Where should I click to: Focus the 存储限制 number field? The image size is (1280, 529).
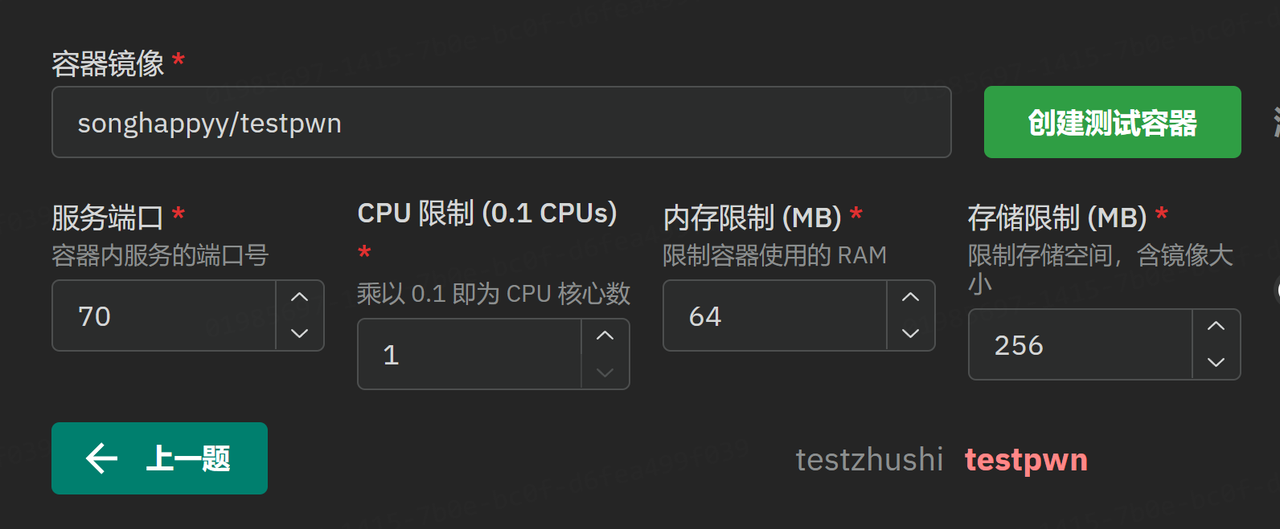pos(1080,345)
